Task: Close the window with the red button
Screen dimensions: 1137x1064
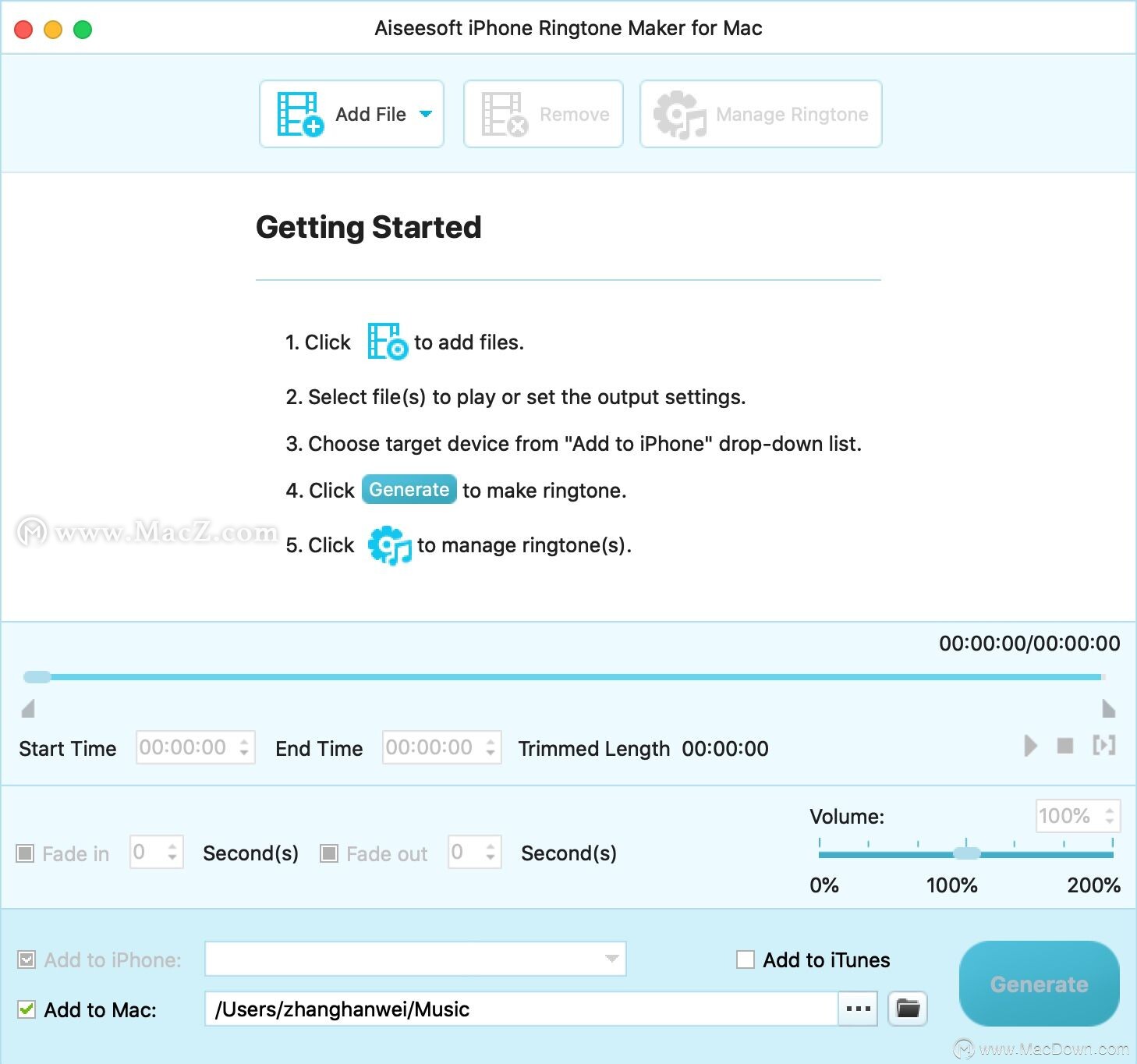Action: 23,30
